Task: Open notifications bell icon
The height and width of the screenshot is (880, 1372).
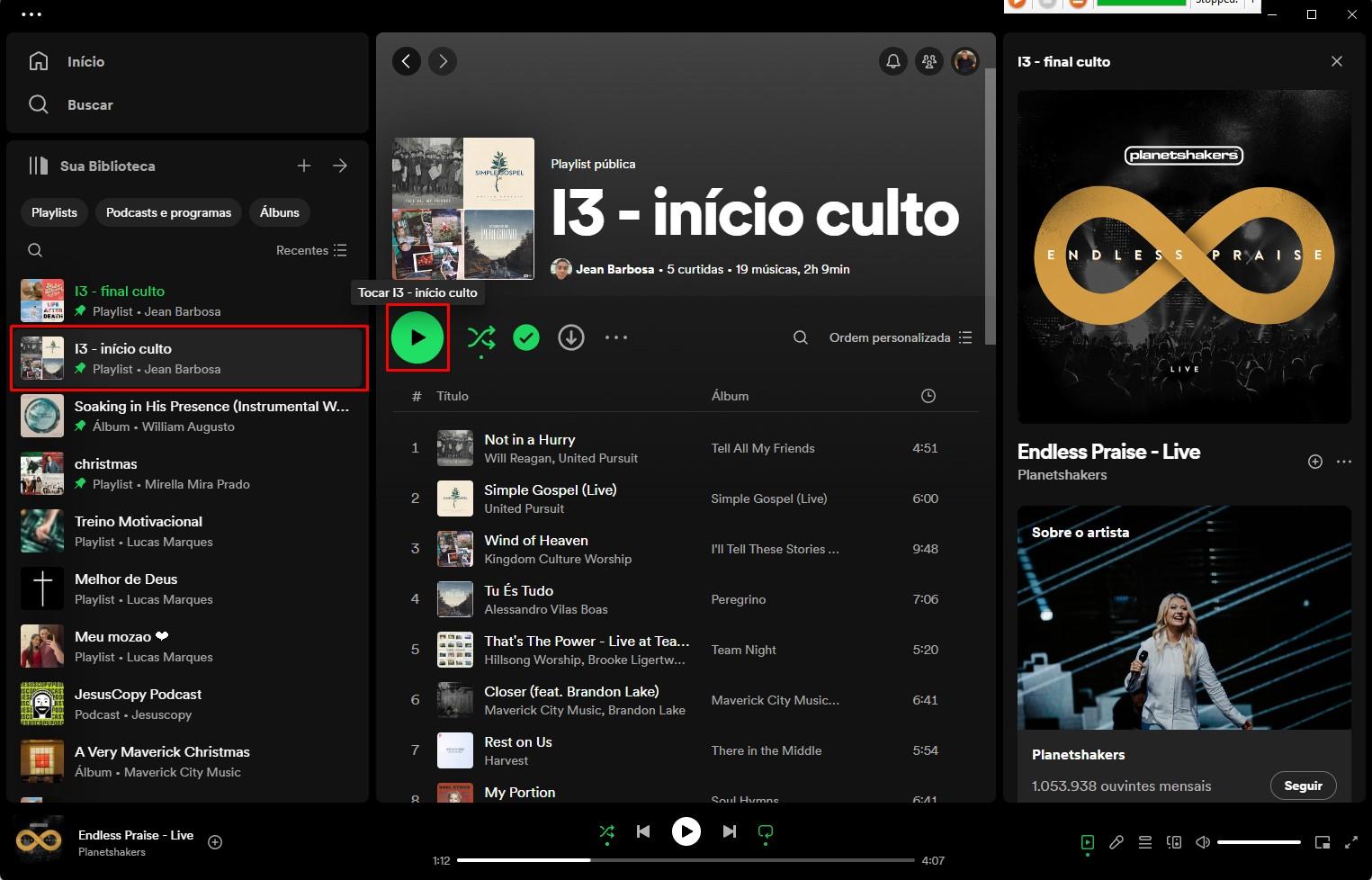Action: pyautogui.click(x=893, y=61)
